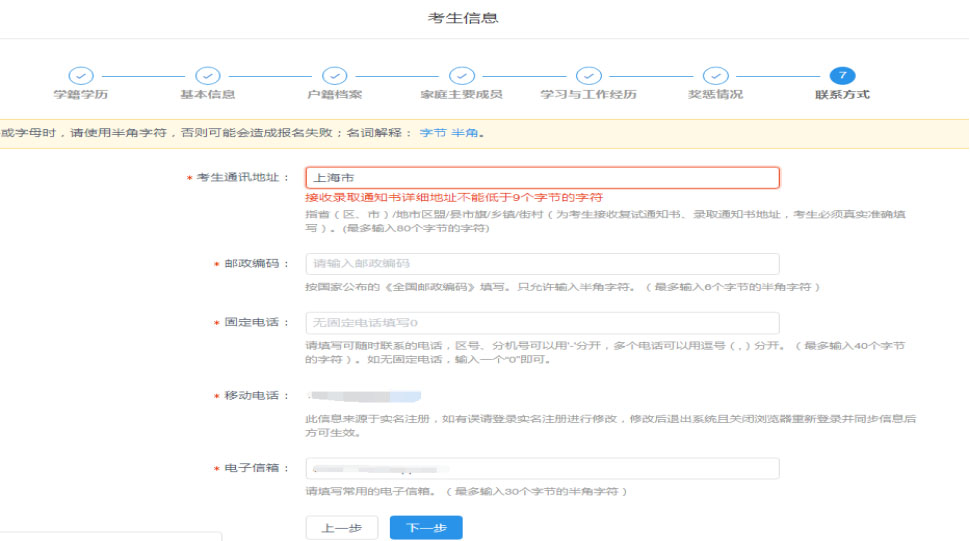Click the step 7 联系方式 circle
Screen dimensions: 970x541
pos(842,76)
